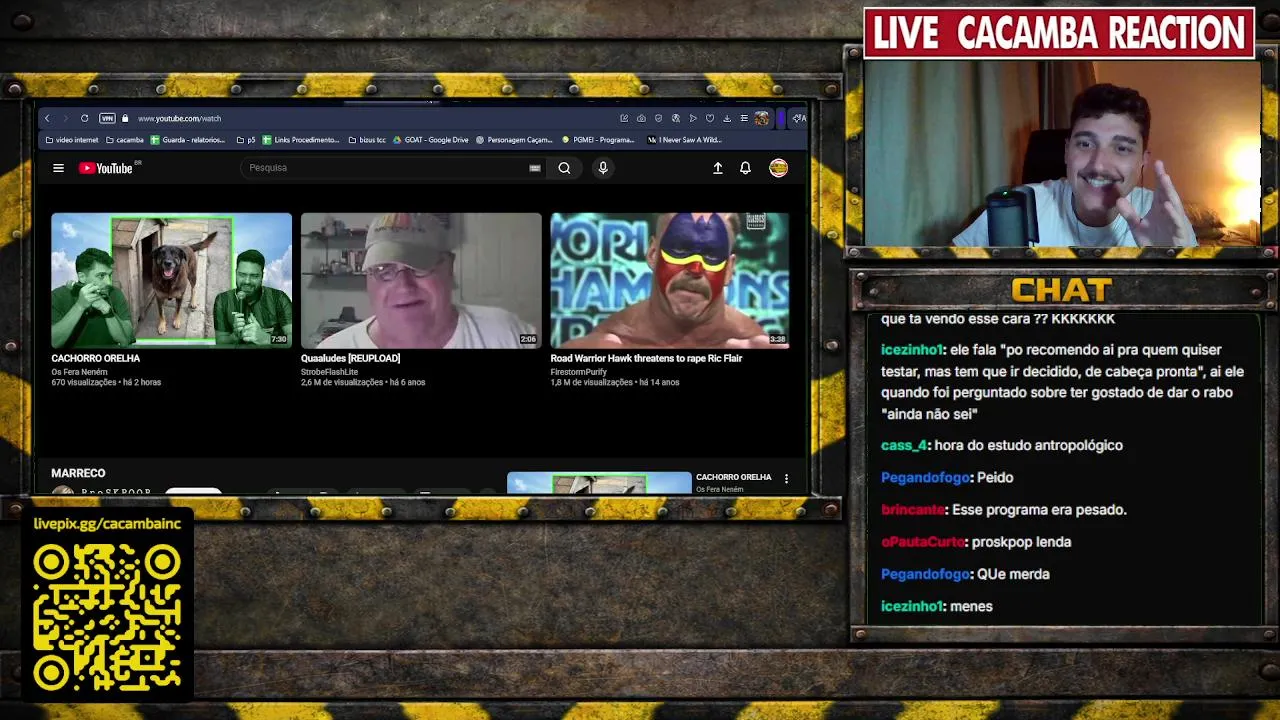1280x720 pixels.
Task: Open the browser easy setup lines icon
Action: pyautogui.click(x=744, y=118)
